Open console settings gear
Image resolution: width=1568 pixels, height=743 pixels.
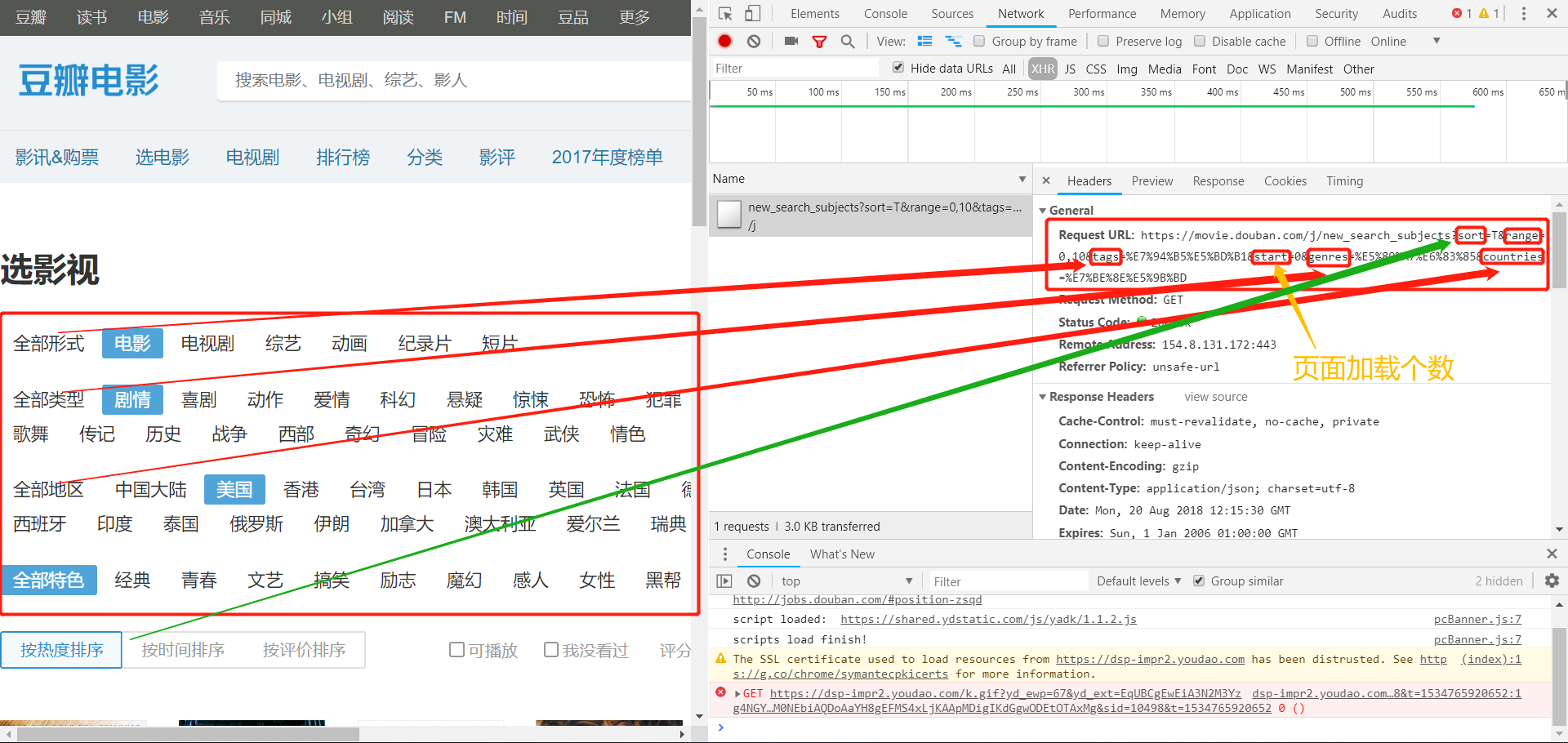pyautogui.click(x=1552, y=581)
